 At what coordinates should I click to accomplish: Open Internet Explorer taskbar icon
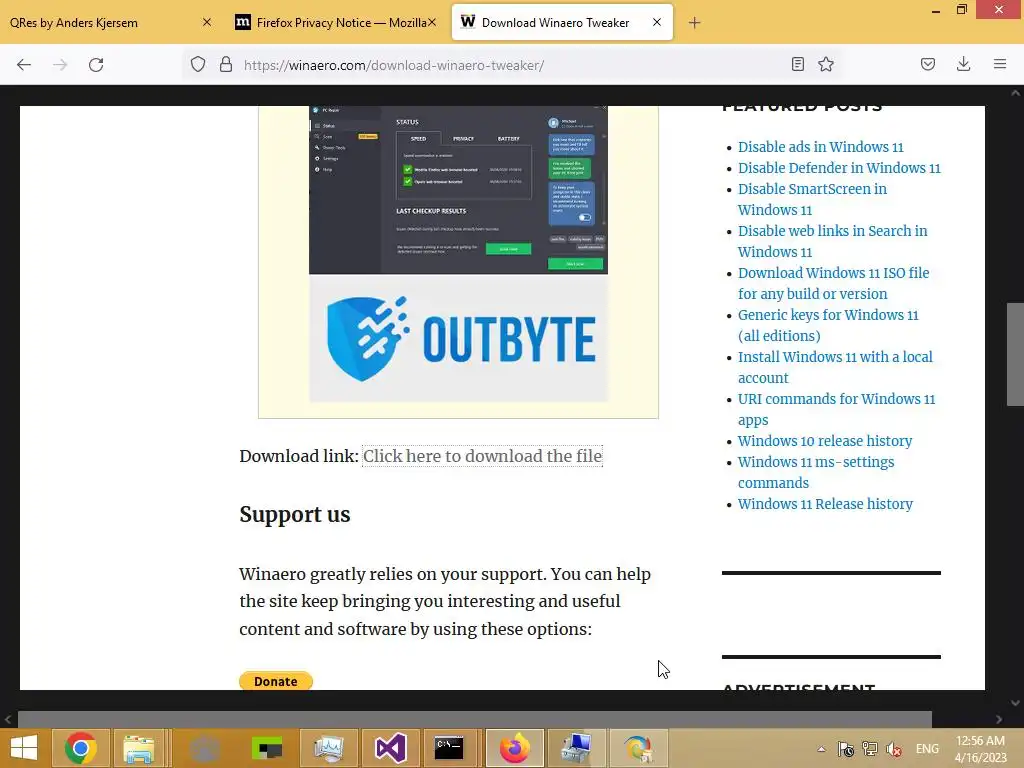(x=638, y=748)
